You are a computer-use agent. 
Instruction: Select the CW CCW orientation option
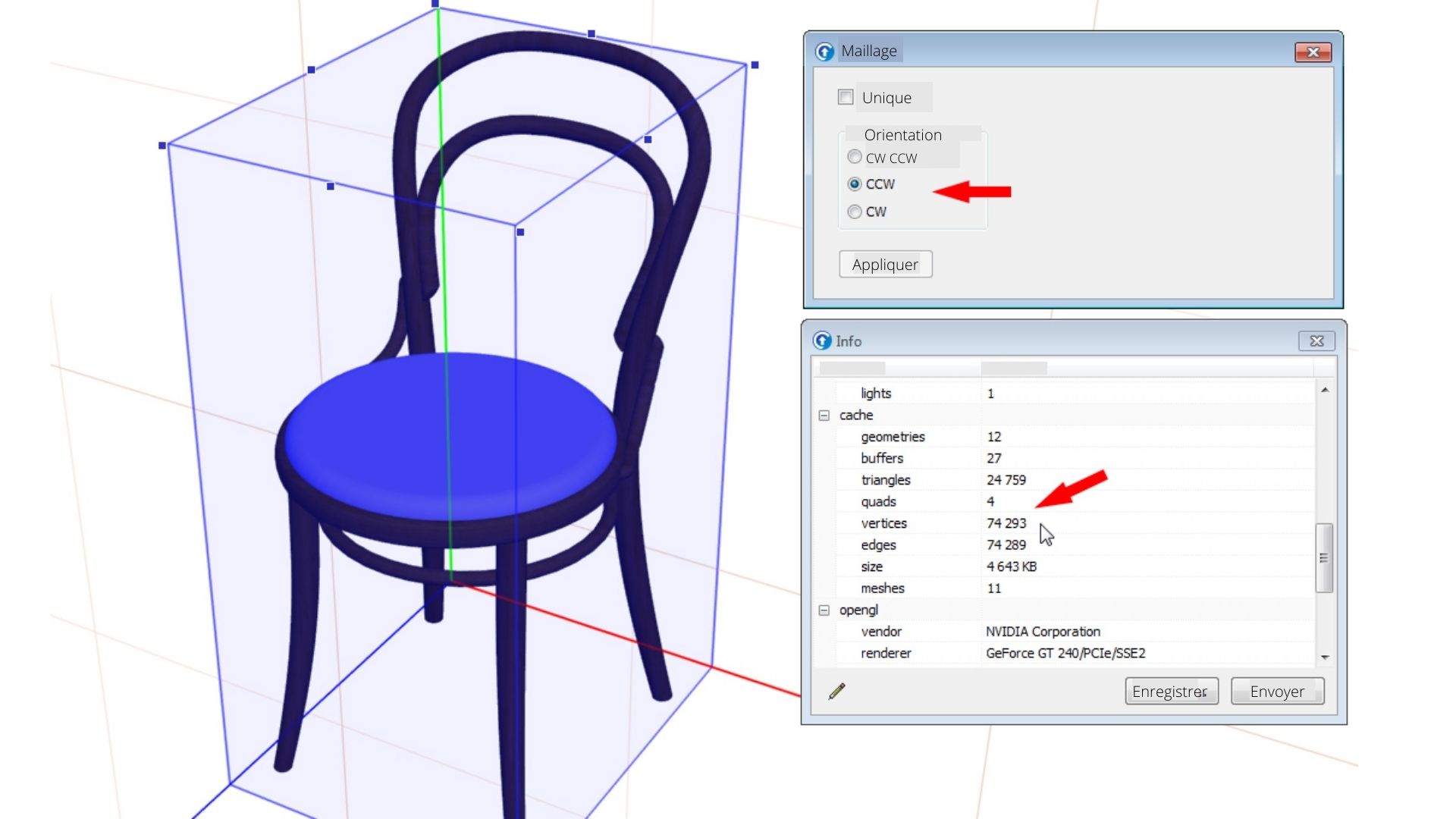click(855, 157)
